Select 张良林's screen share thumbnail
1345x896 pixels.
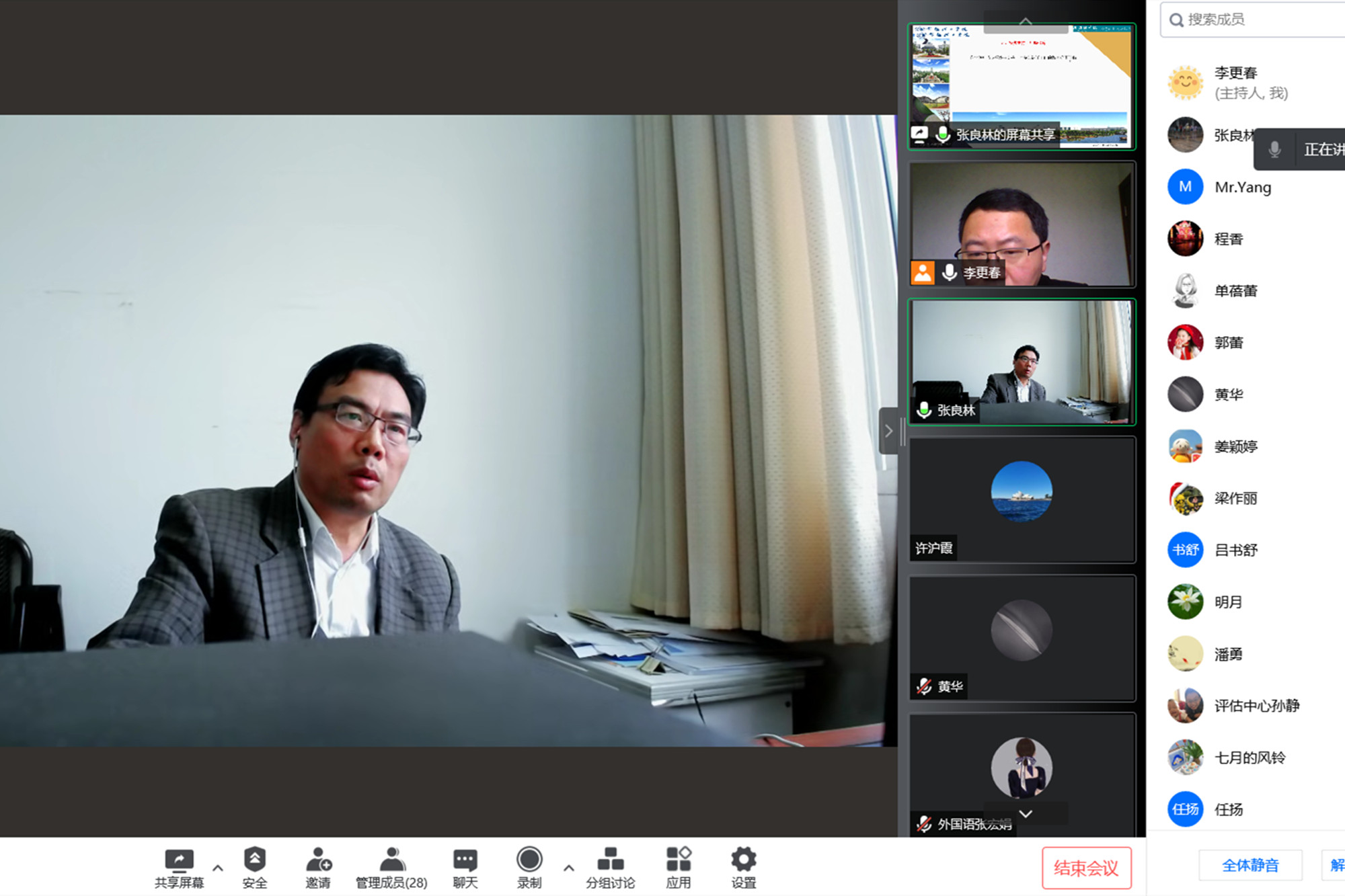(1022, 86)
